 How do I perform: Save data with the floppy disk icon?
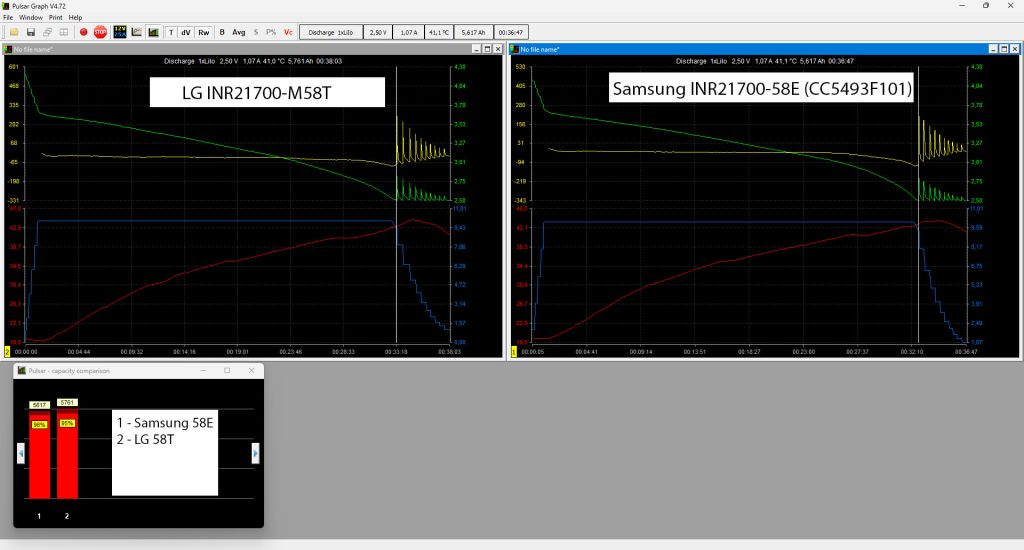pyautogui.click(x=31, y=32)
